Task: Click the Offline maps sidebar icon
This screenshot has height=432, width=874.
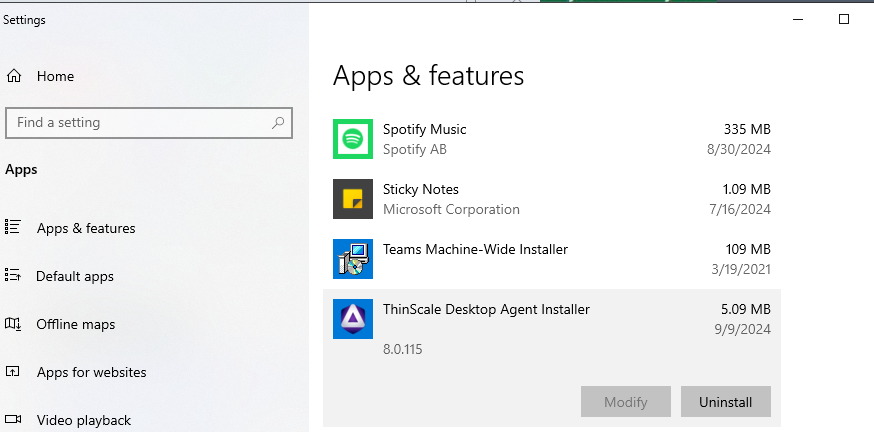Action: (x=13, y=323)
